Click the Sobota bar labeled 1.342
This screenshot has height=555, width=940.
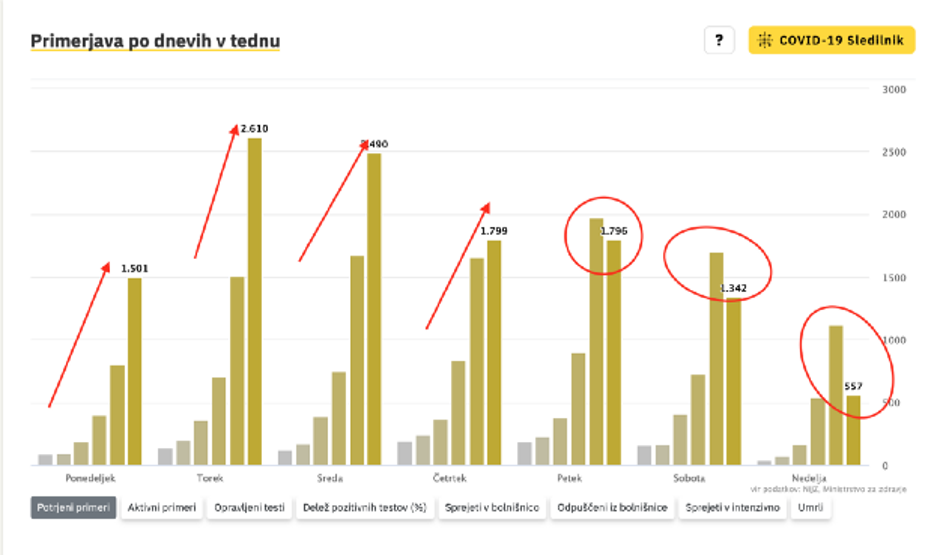[x=734, y=381]
